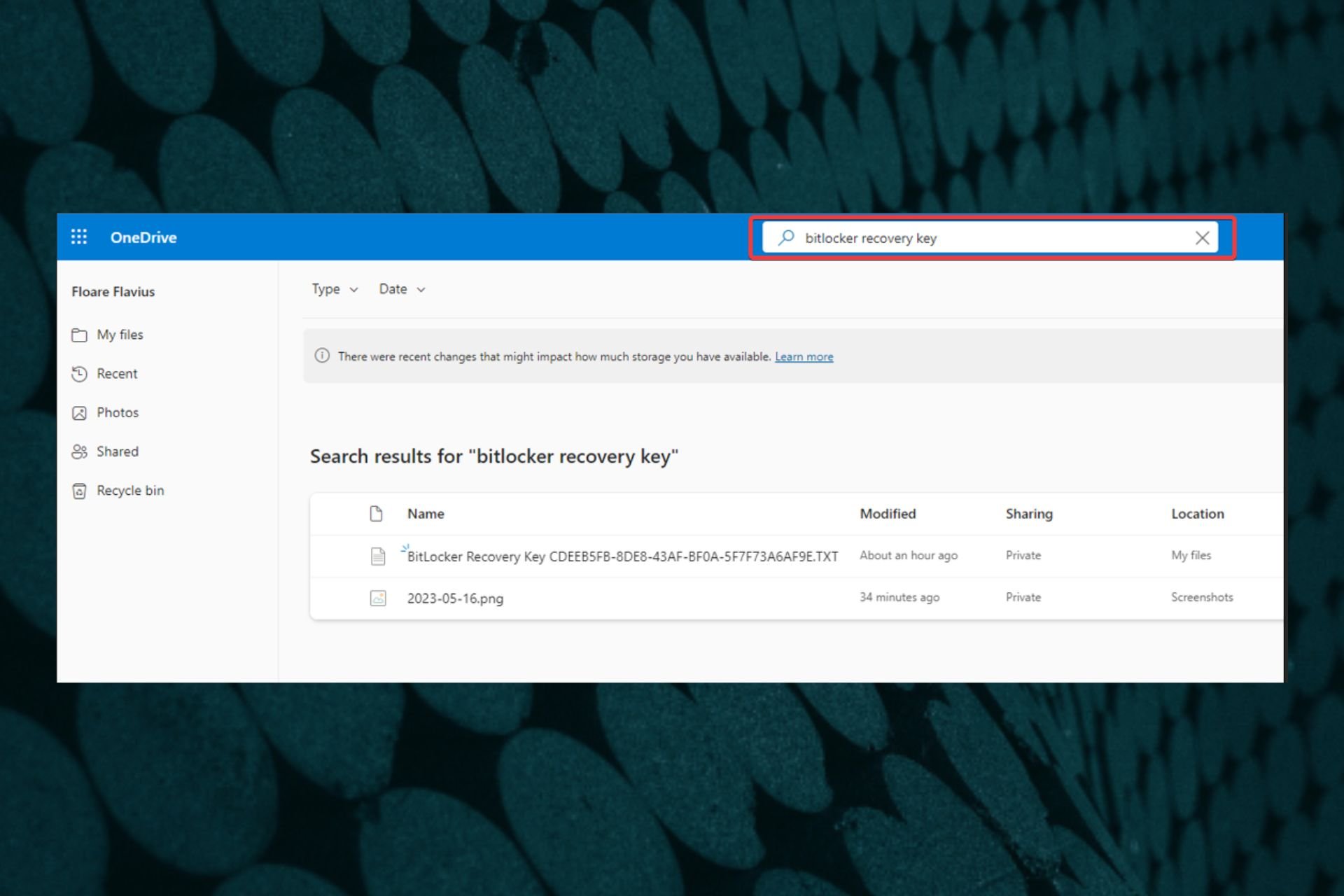Viewport: 1344px width, 896px height.
Task: Click the file type column header icon
Action: pos(376,514)
